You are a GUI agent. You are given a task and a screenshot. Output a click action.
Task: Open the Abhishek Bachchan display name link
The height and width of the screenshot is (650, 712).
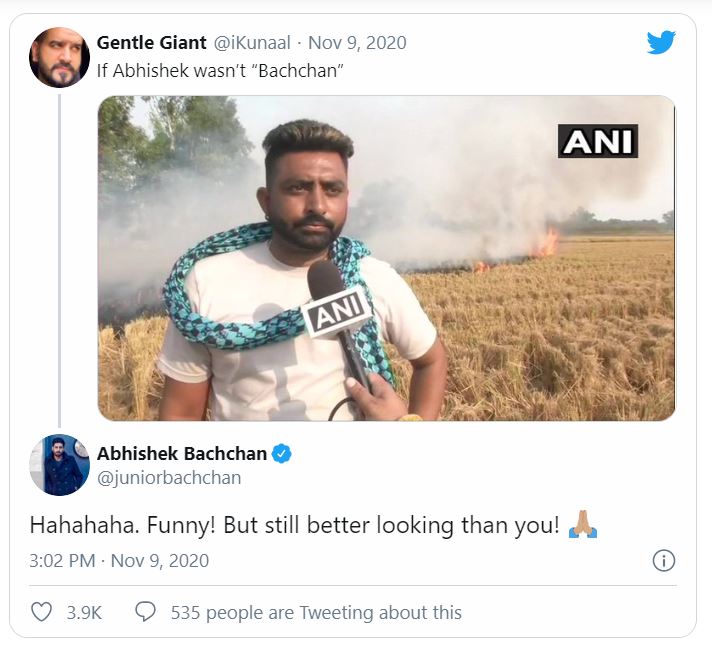(182, 454)
